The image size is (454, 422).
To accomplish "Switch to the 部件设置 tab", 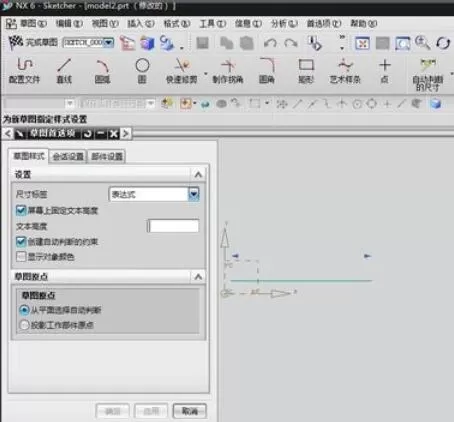I will point(107,156).
